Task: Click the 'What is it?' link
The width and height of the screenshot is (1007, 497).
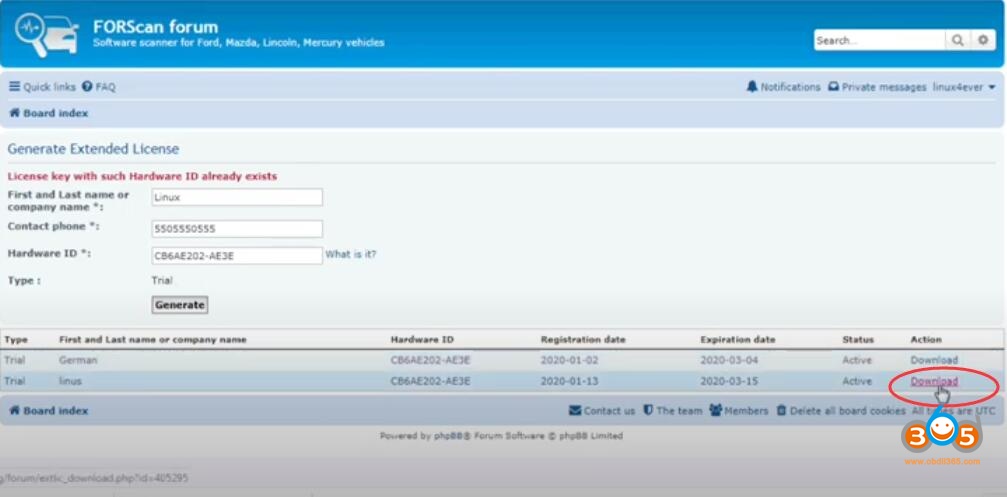Action: click(x=351, y=254)
